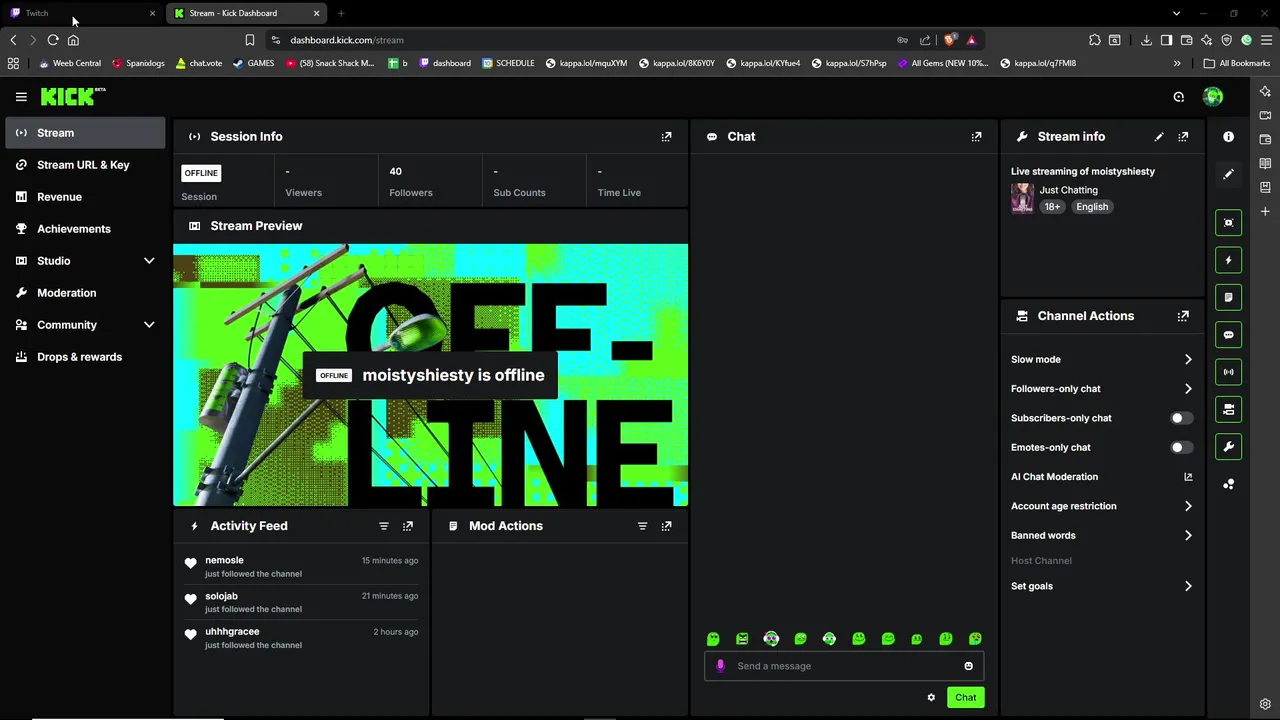Open nemosle's profile from Activity Feed
The image size is (1280, 720).
point(224,561)
